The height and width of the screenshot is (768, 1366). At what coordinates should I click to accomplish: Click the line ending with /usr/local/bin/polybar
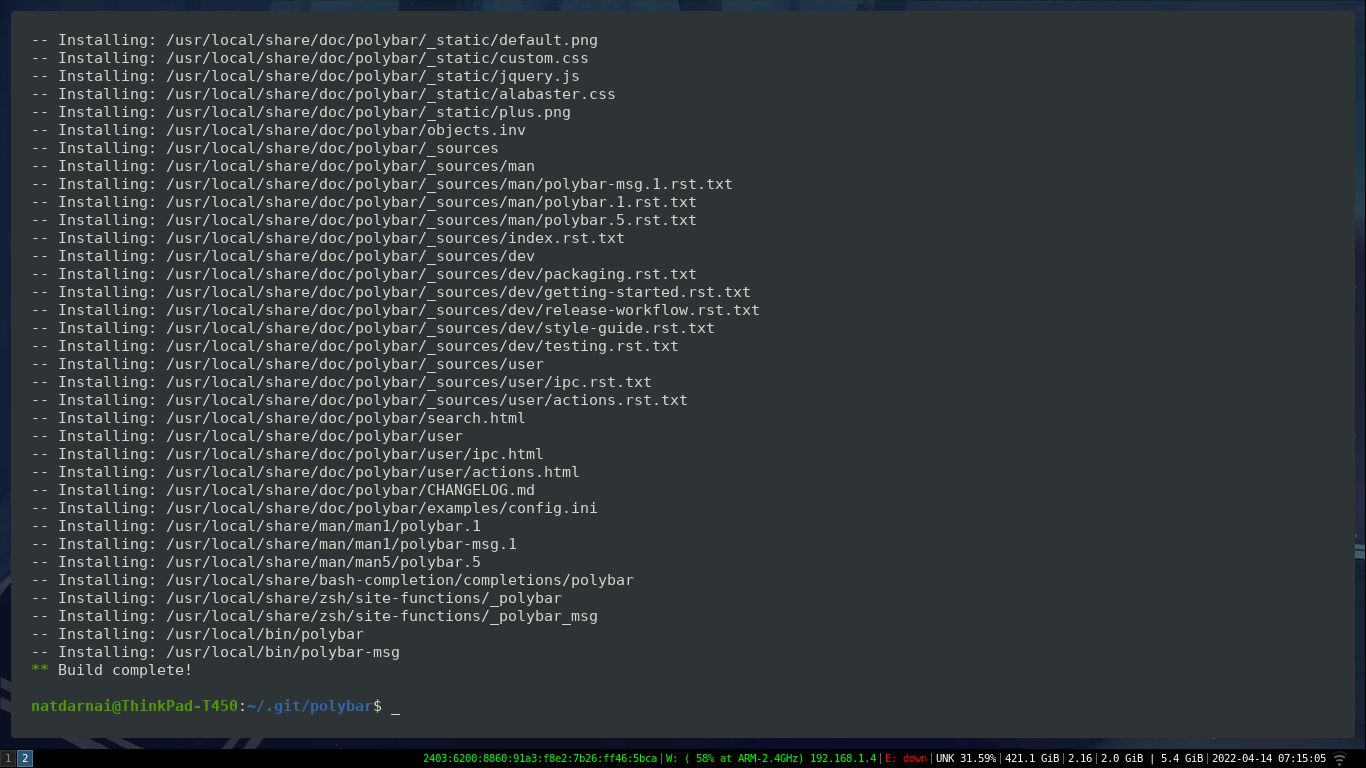tap(197, 634)
